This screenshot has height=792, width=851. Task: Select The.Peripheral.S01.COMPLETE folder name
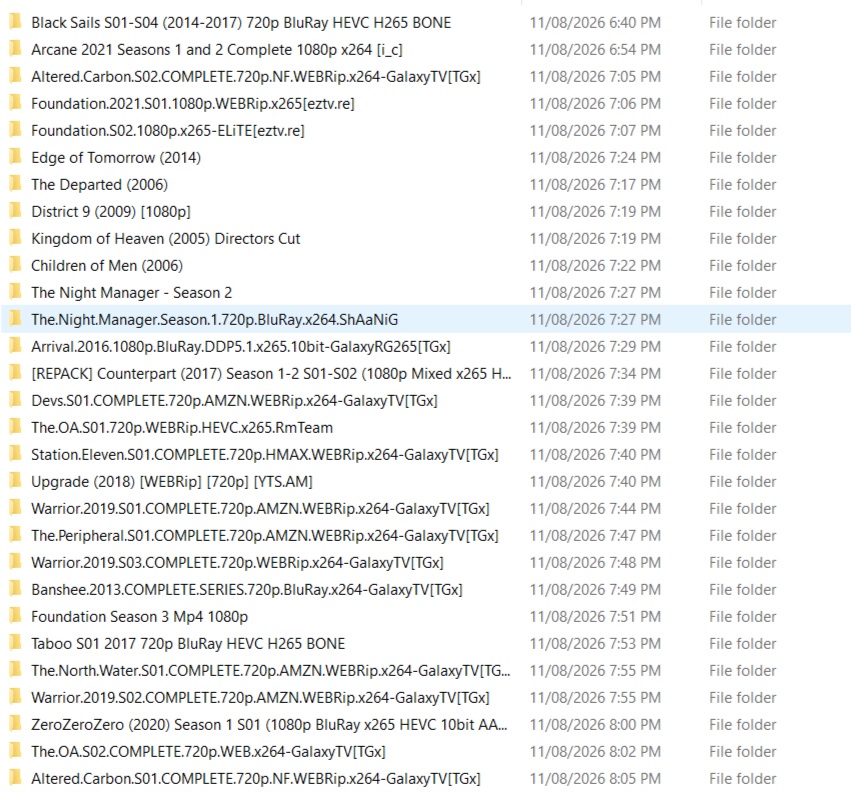tap(265, 536)
